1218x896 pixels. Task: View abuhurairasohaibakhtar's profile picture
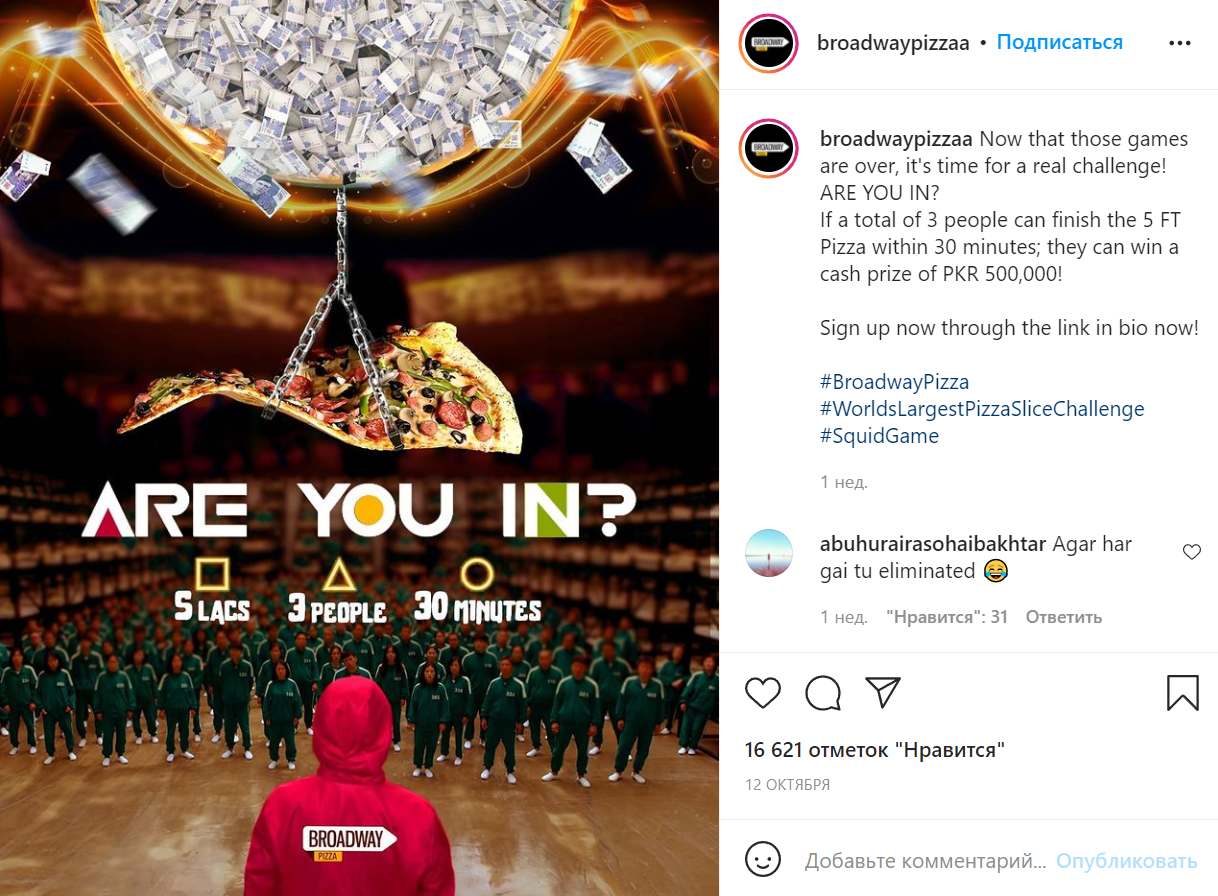point(769,554)
